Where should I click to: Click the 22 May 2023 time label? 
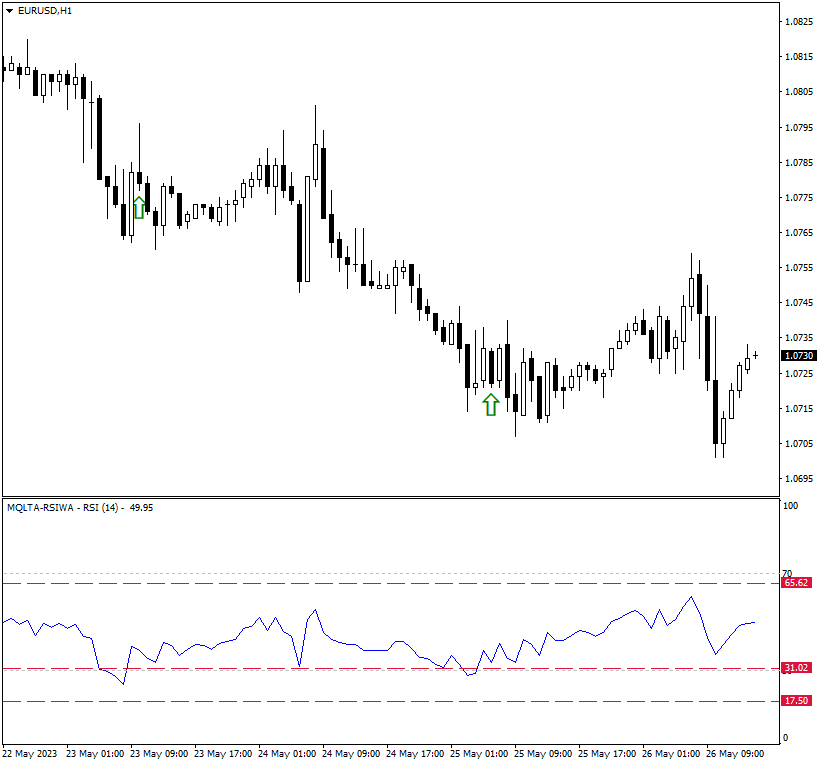click(x=30, y=754)
